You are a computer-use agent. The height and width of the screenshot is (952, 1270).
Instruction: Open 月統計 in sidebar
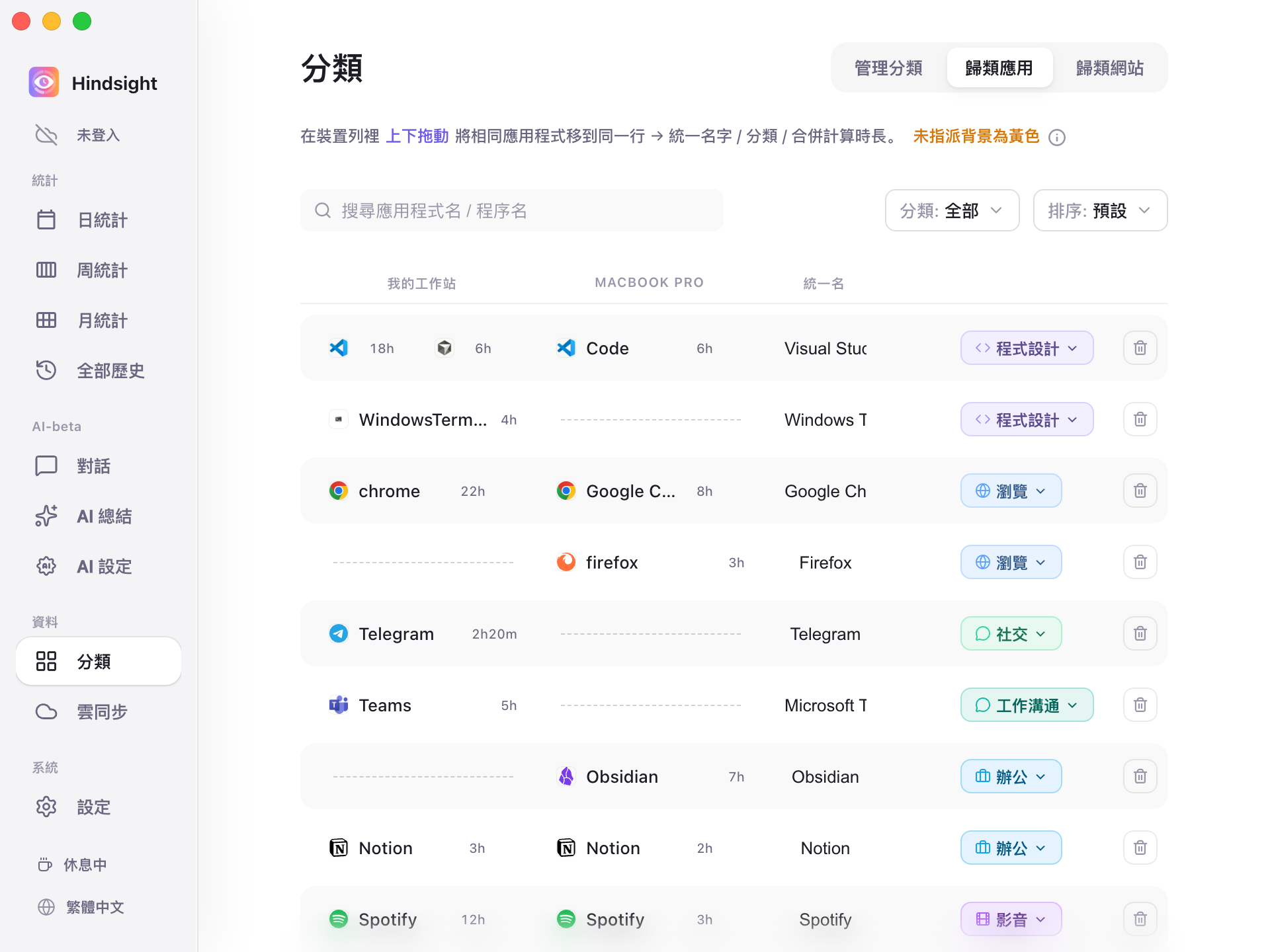[x=99, y=320]
